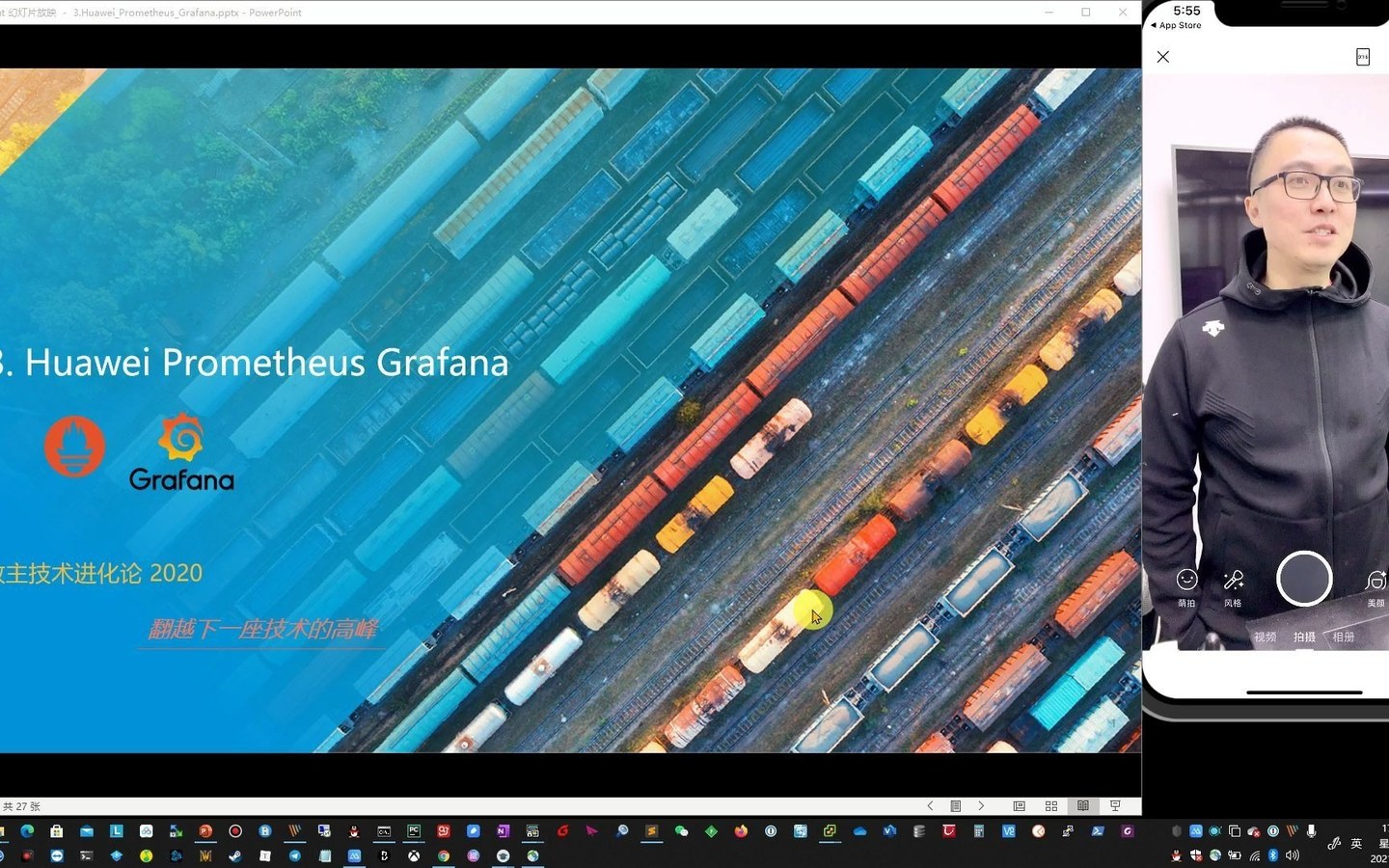
Task: Click the slide count text 共 27 张
Action: pyautogui.click(x=21, y=806)
